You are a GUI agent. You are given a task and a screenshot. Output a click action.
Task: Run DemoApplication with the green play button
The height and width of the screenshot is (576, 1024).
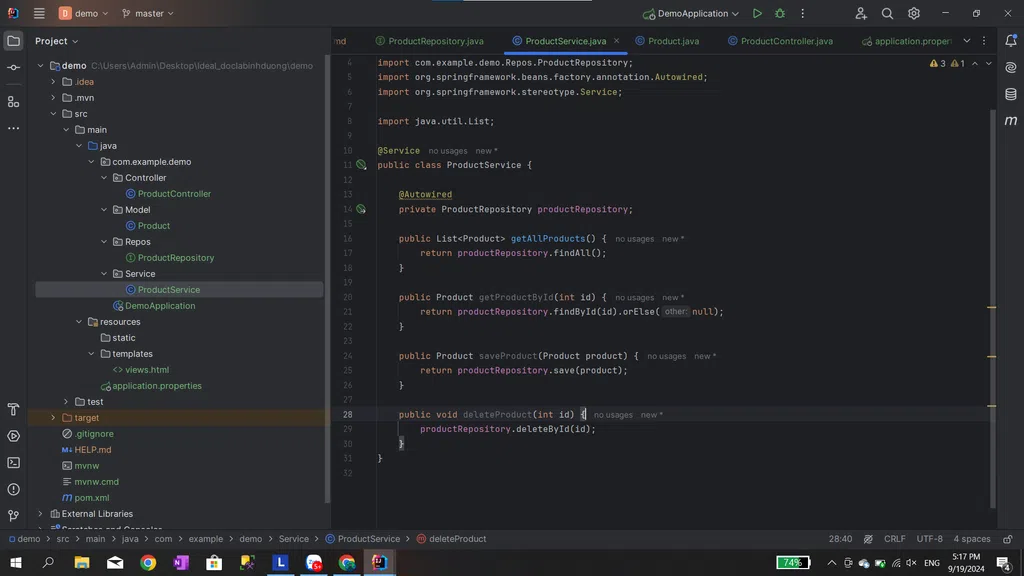click(757, 14)
